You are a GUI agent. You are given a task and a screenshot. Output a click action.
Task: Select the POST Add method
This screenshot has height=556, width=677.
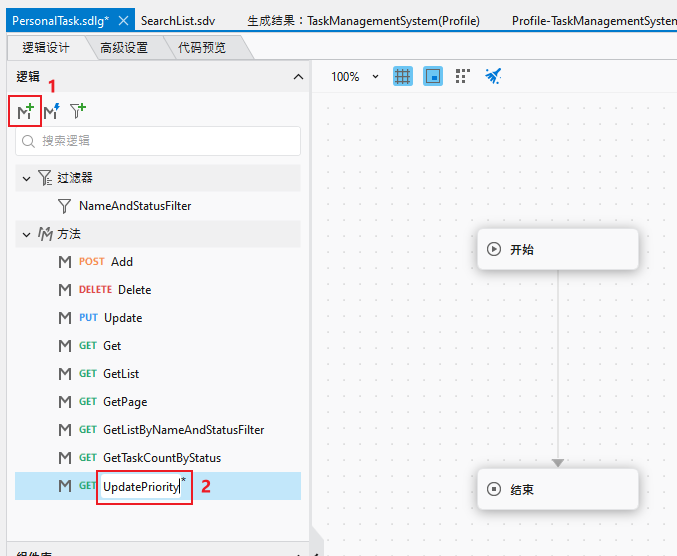(x=121, y=262)
